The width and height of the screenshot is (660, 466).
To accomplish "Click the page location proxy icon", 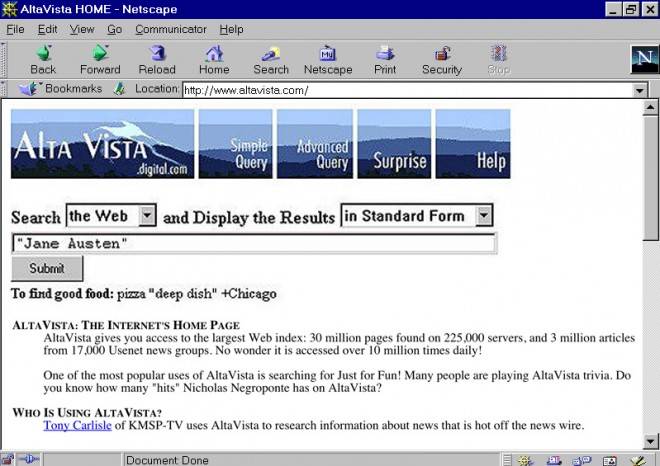I will click(120, 89).
